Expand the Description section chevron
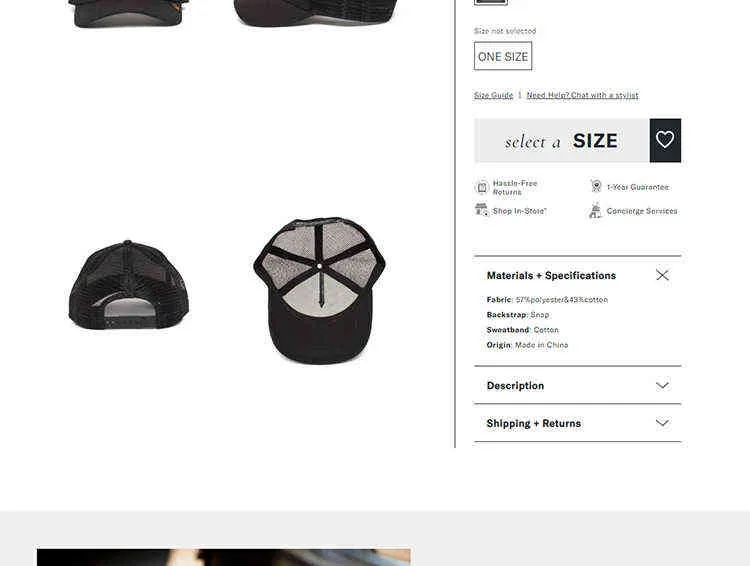The image size is (750, 566). point(662,385)
